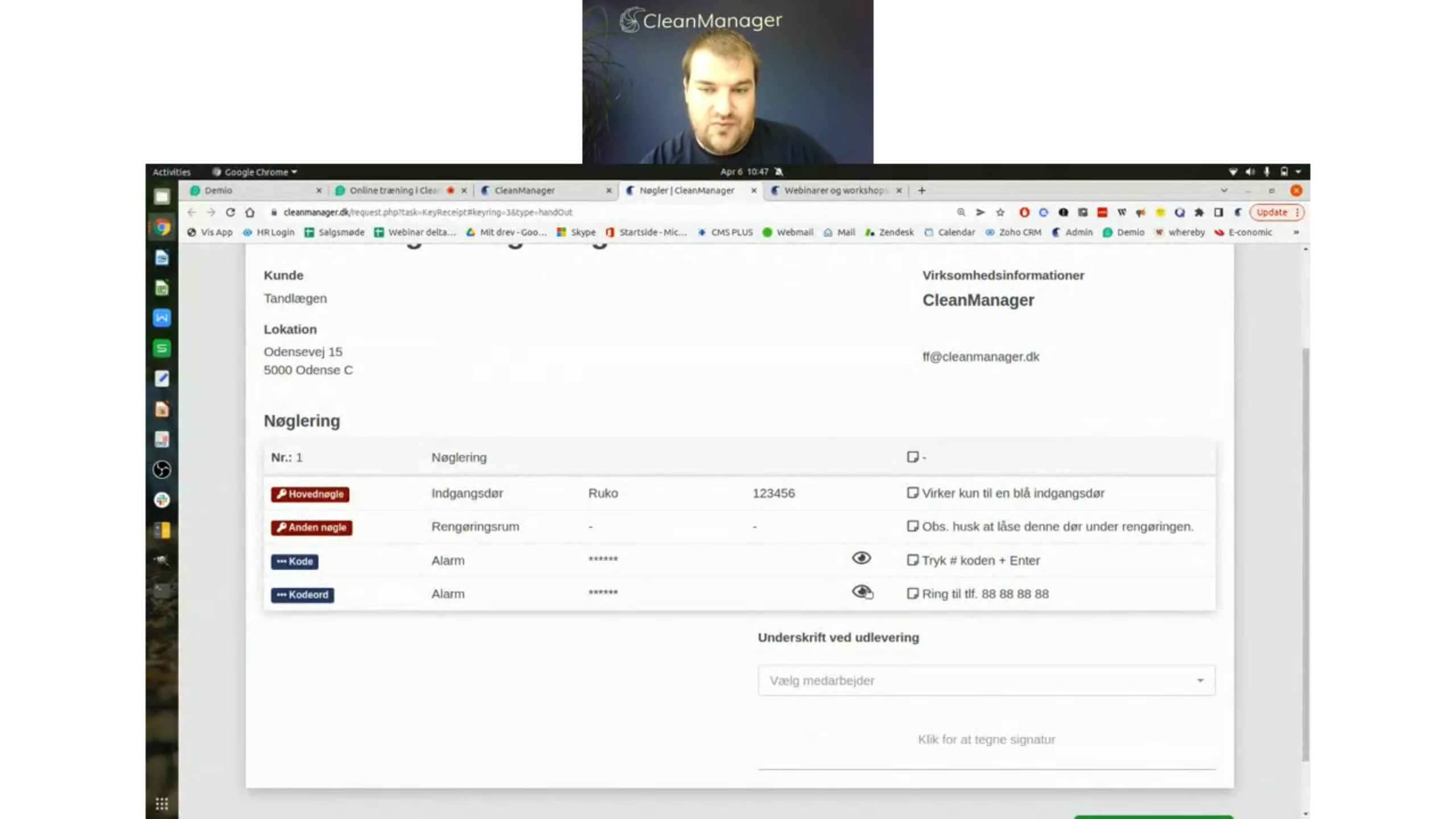Switch to the Webinarer og workshops tab
Image resolution: width=1456 pixels, height=819 pixels.
click(835, 191)
